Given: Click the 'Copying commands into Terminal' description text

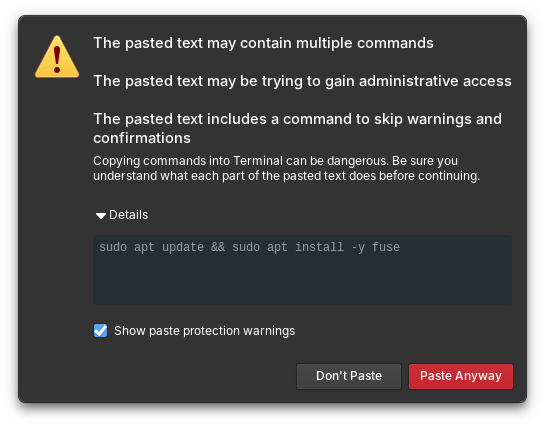Looking at the screenshot, I should pyautogui.click(x=286, y=168).
